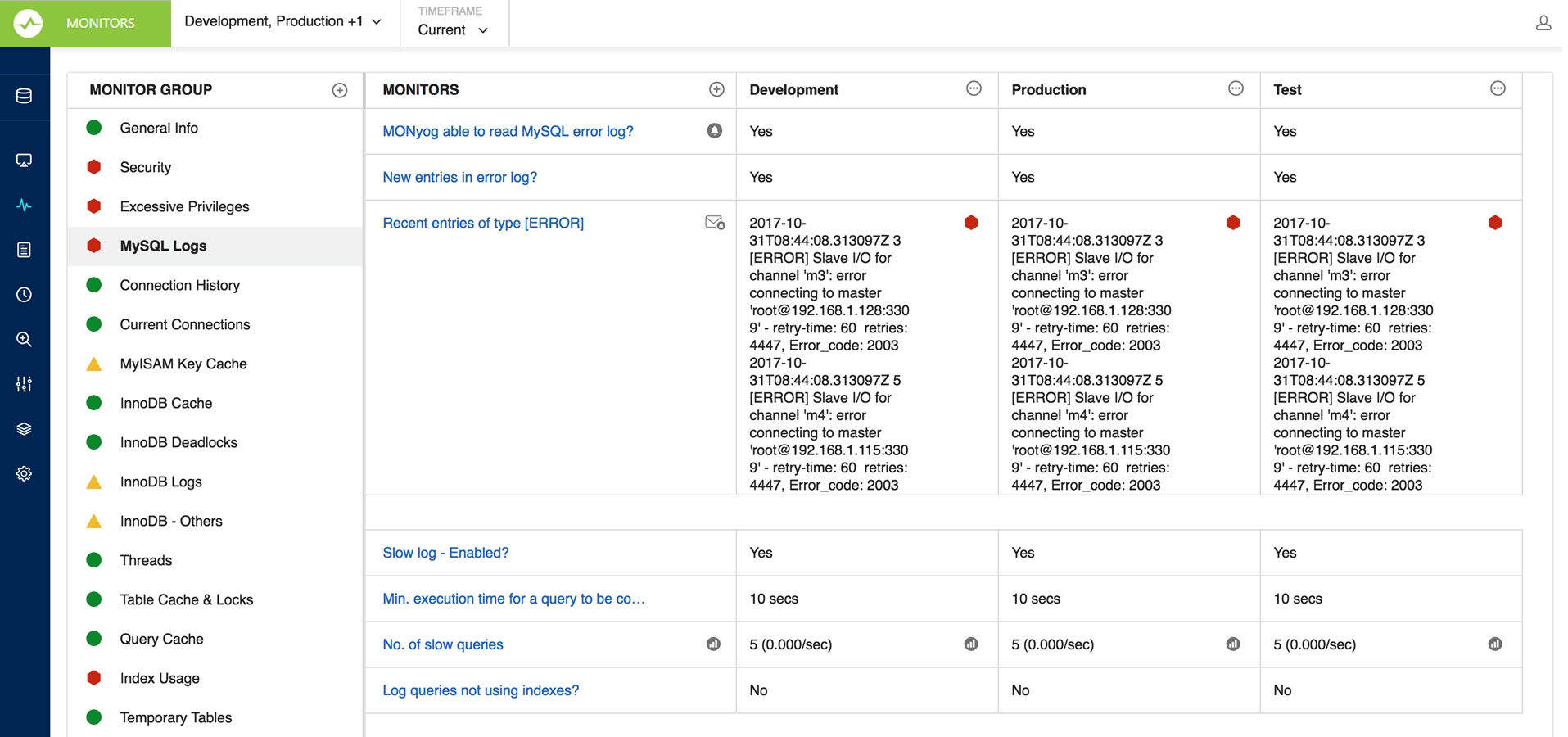Click the clock history sidebar icon
This screenshot has height=737, width=1568.
25,295
